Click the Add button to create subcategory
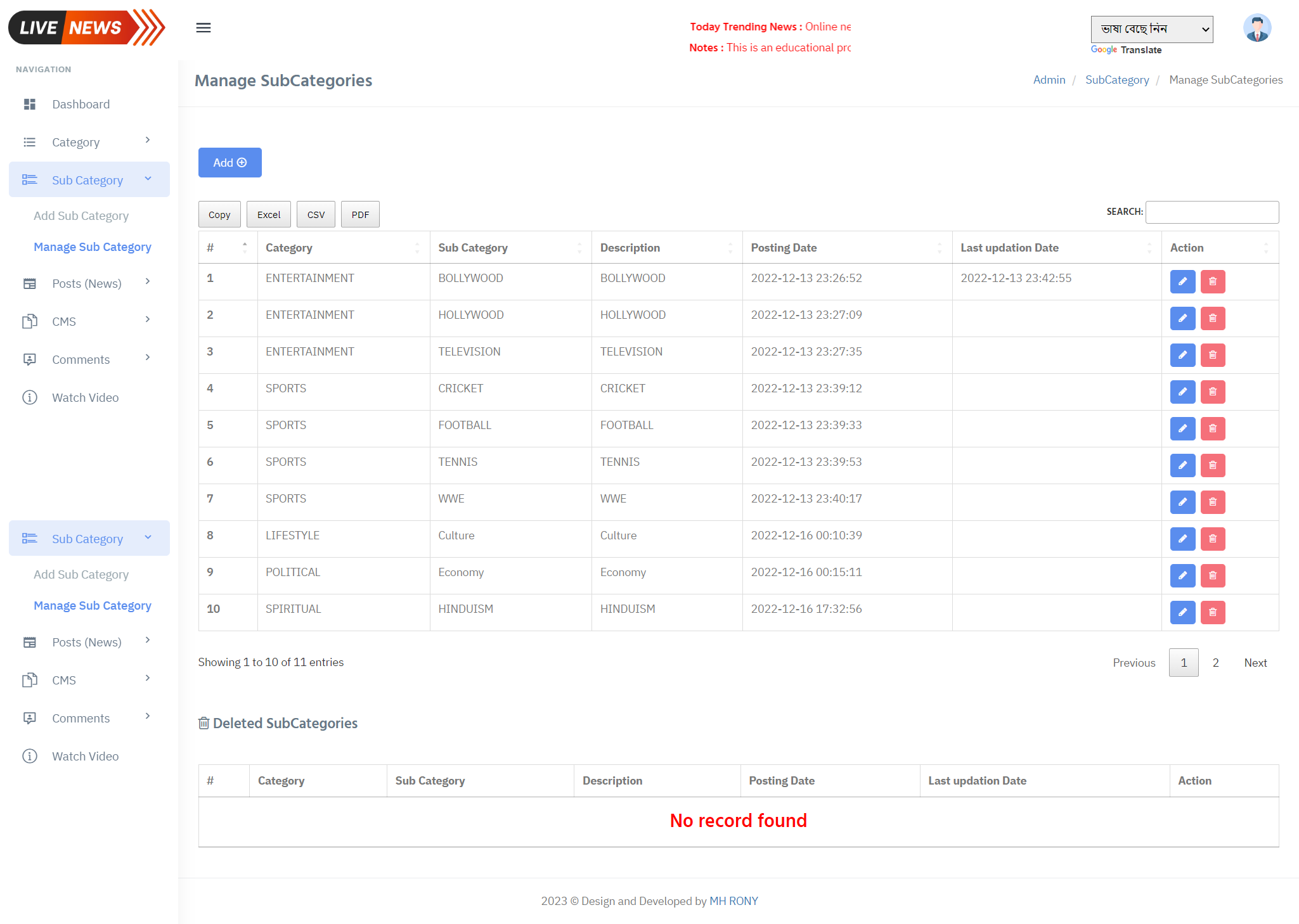This screenshot has height=924, width=1299. [229, 162]
